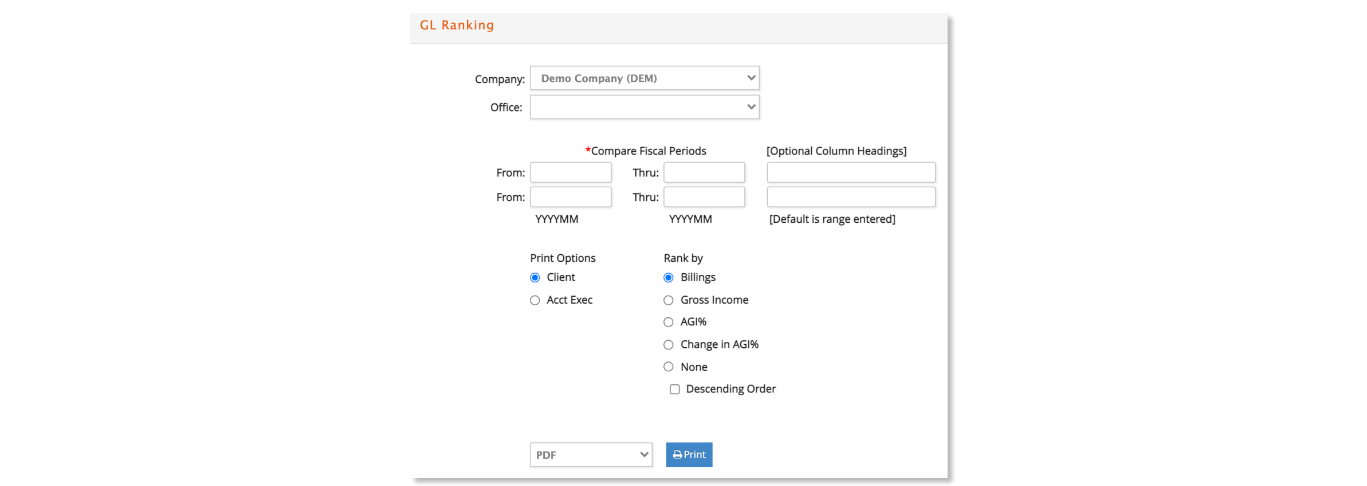Open the PDF output format dropdown
1367x486 pixels.
coord(591,455)
